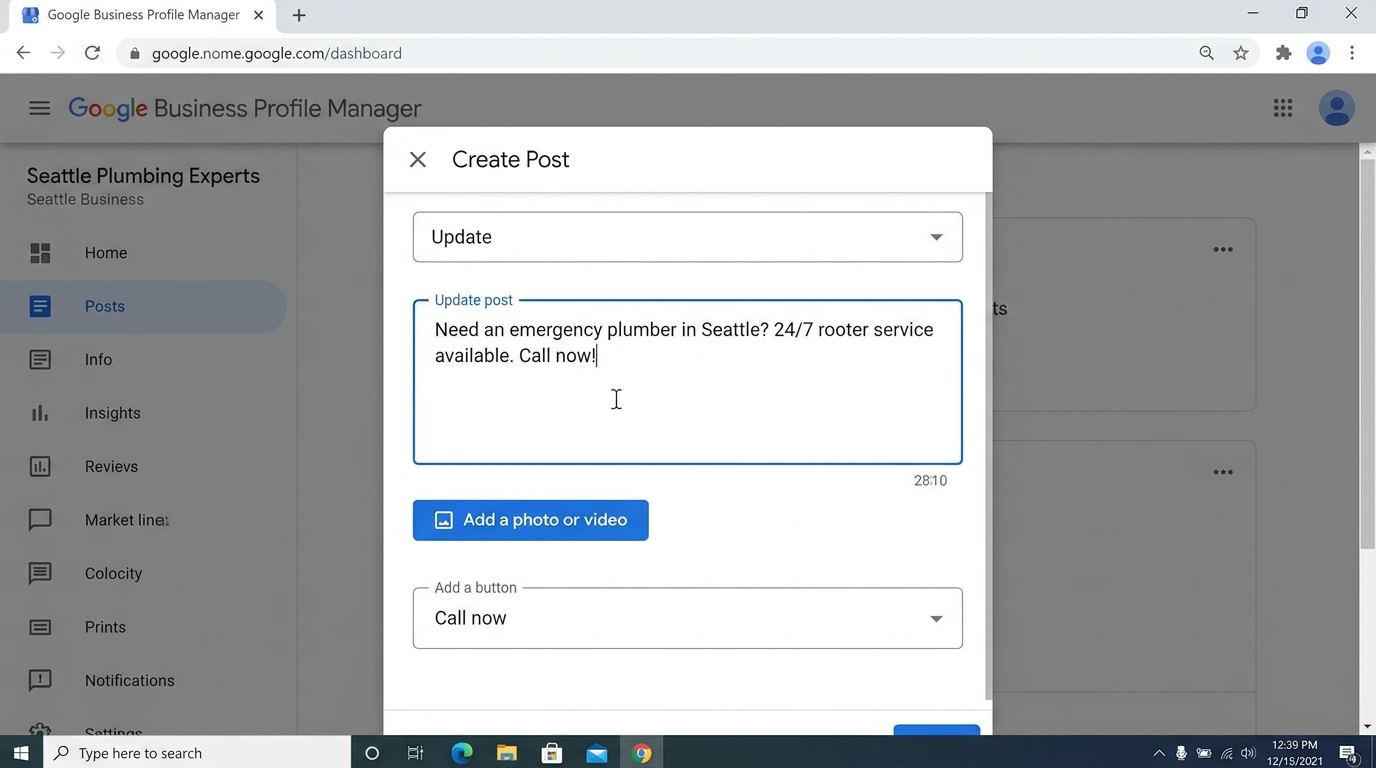Open the browser zoom search icon
Viewport: 1376px width, 768px height.
[x=1206, y=53]
